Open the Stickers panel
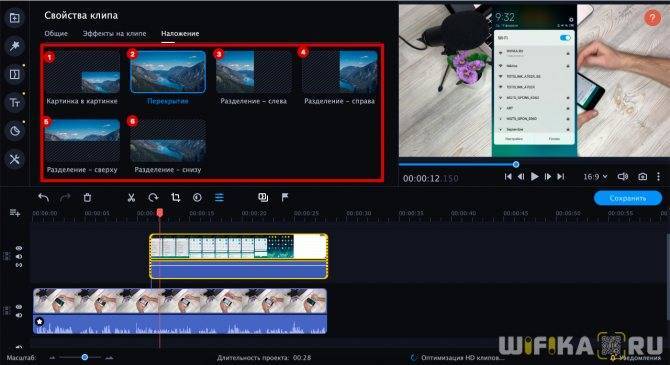 (x=15, y=131)
